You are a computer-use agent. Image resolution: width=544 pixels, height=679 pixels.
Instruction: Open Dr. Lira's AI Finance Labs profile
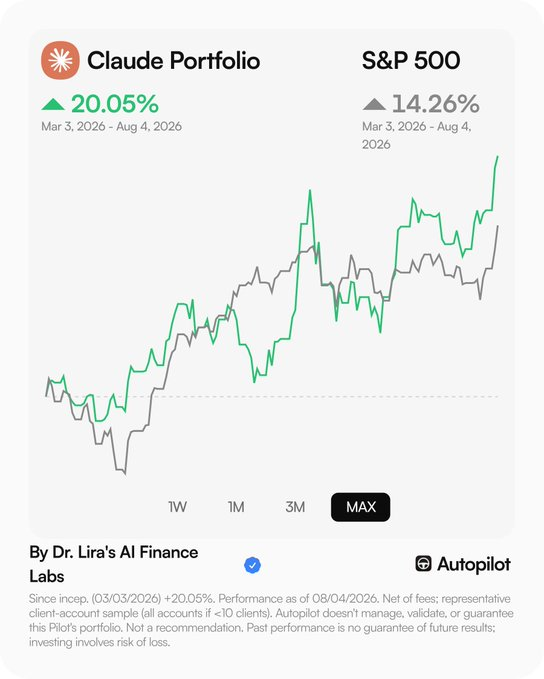(113, 564)
